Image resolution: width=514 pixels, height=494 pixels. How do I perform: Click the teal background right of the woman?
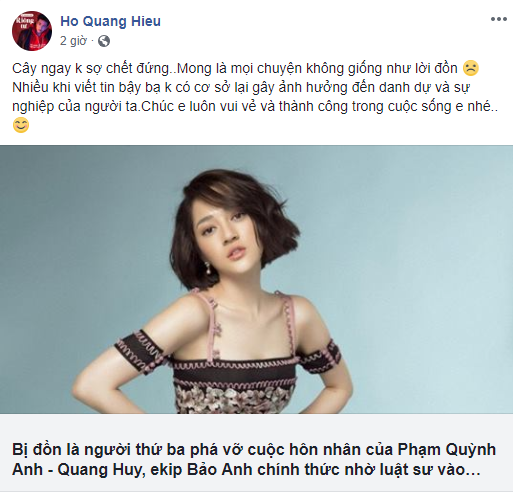pos(417,267)
